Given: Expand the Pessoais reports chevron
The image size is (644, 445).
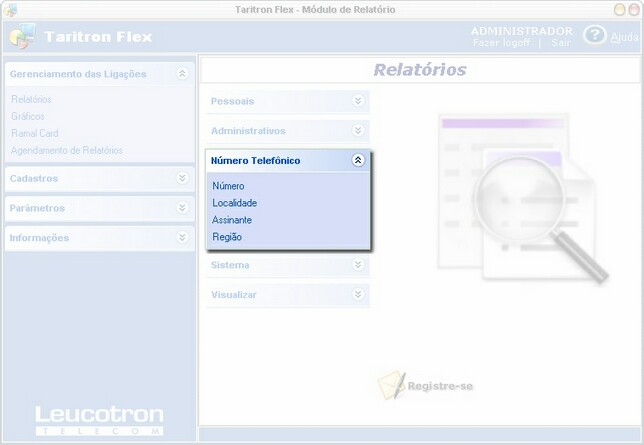Looking at the screenshot, I should click(x=358, y=101).
